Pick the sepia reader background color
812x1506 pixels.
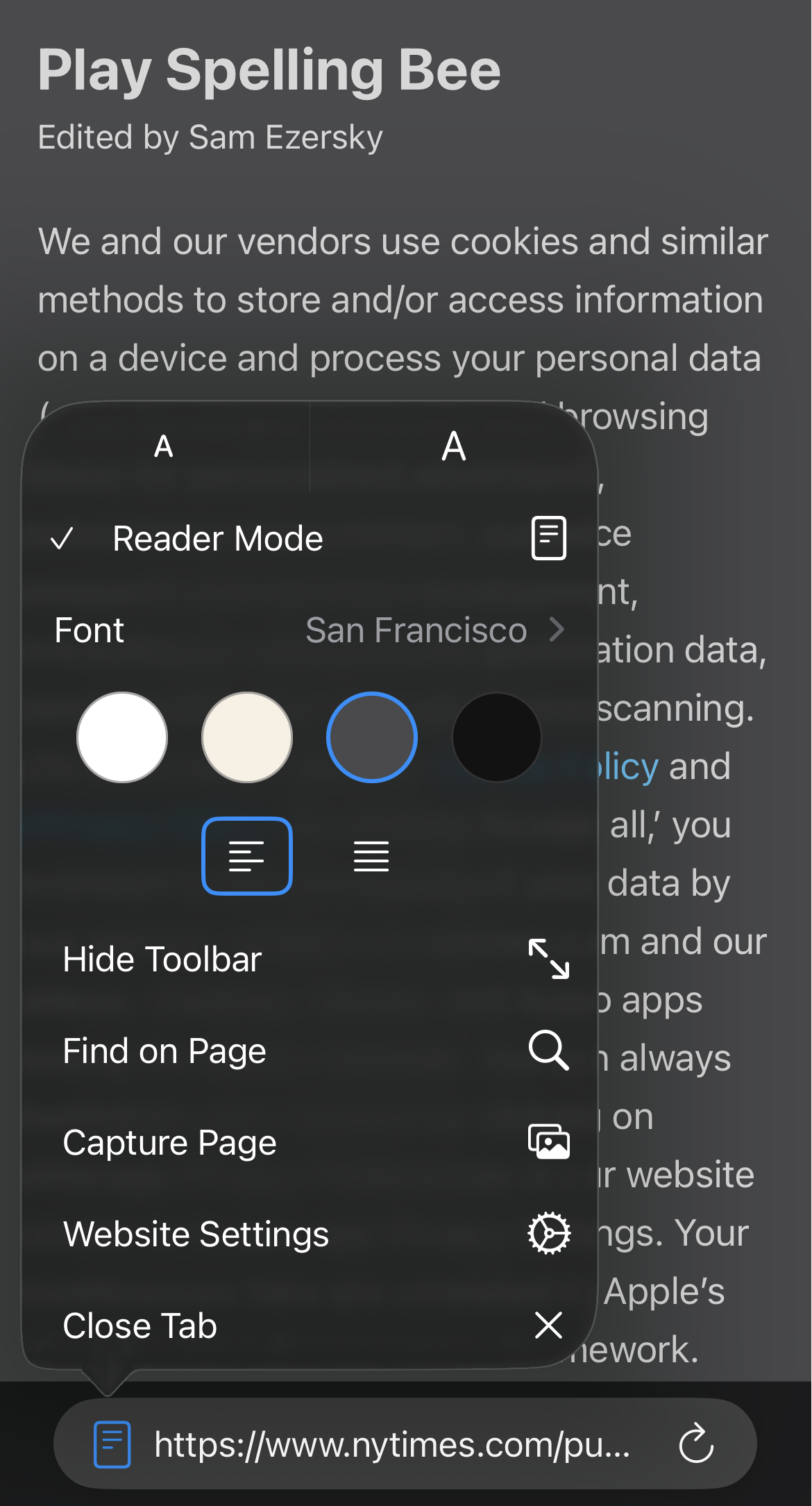tap(246, 737)
